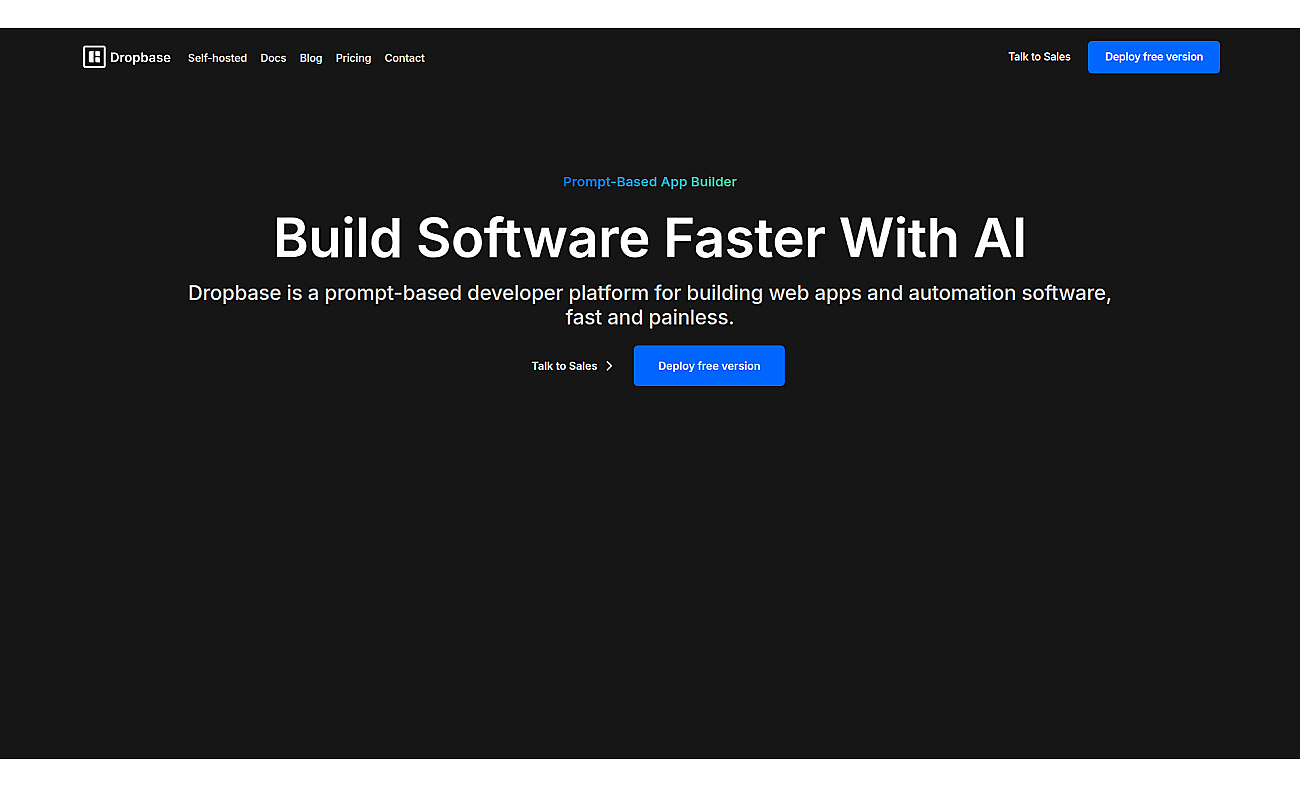Click Deploy free version button in navbar
Image resolution: width=1300 pixels, height=788 pixels.
pyautogui.click(x=1154, y=57)
